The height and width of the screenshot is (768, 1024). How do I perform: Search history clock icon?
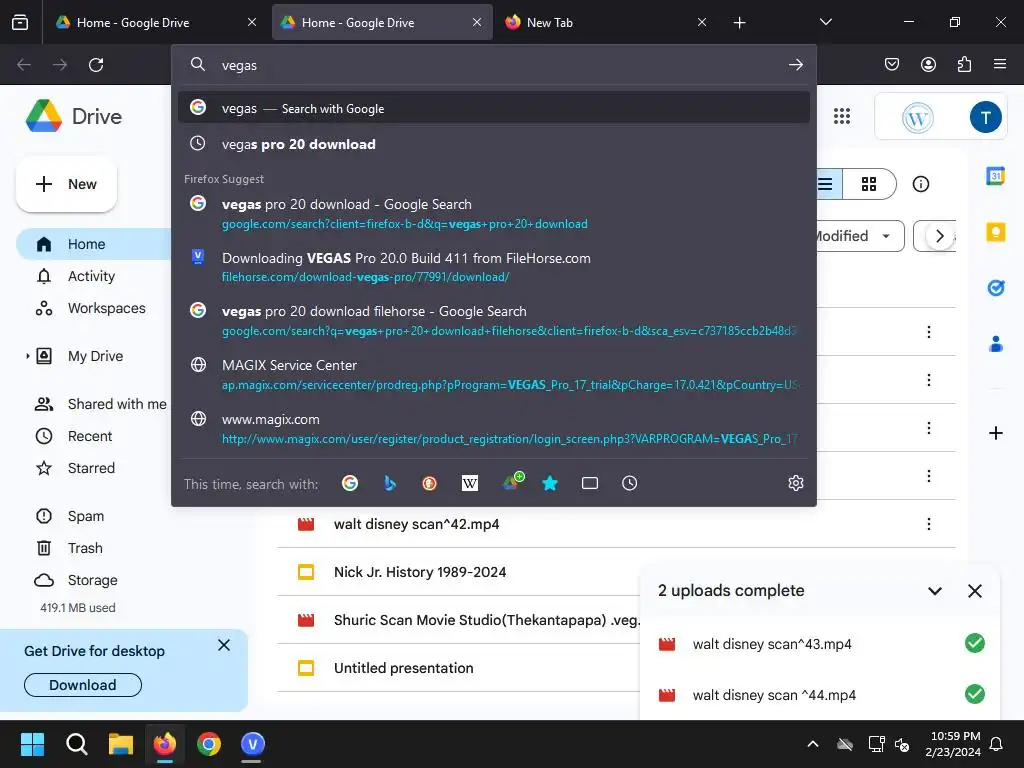click(x=630, y=483)
